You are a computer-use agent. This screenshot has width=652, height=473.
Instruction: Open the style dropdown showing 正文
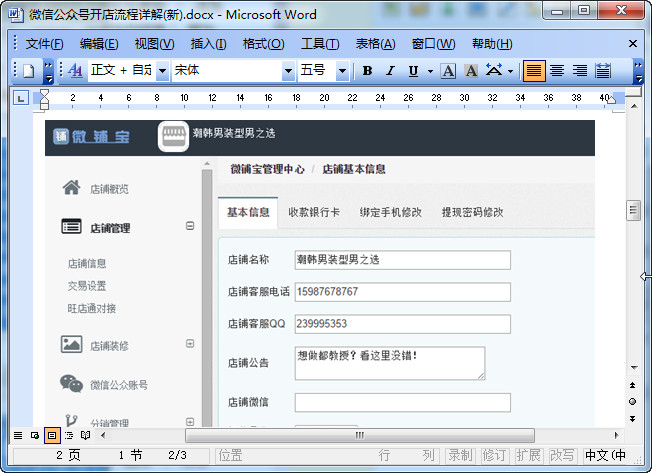(x=163, y=71)
